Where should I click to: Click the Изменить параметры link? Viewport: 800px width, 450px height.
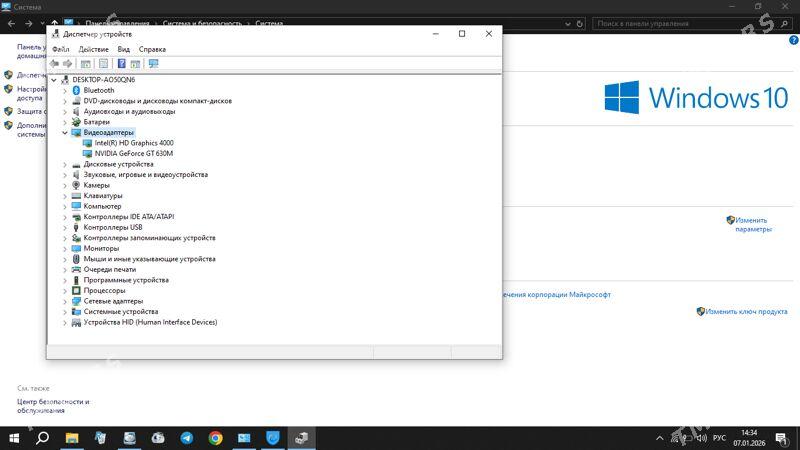coord(752,224)
